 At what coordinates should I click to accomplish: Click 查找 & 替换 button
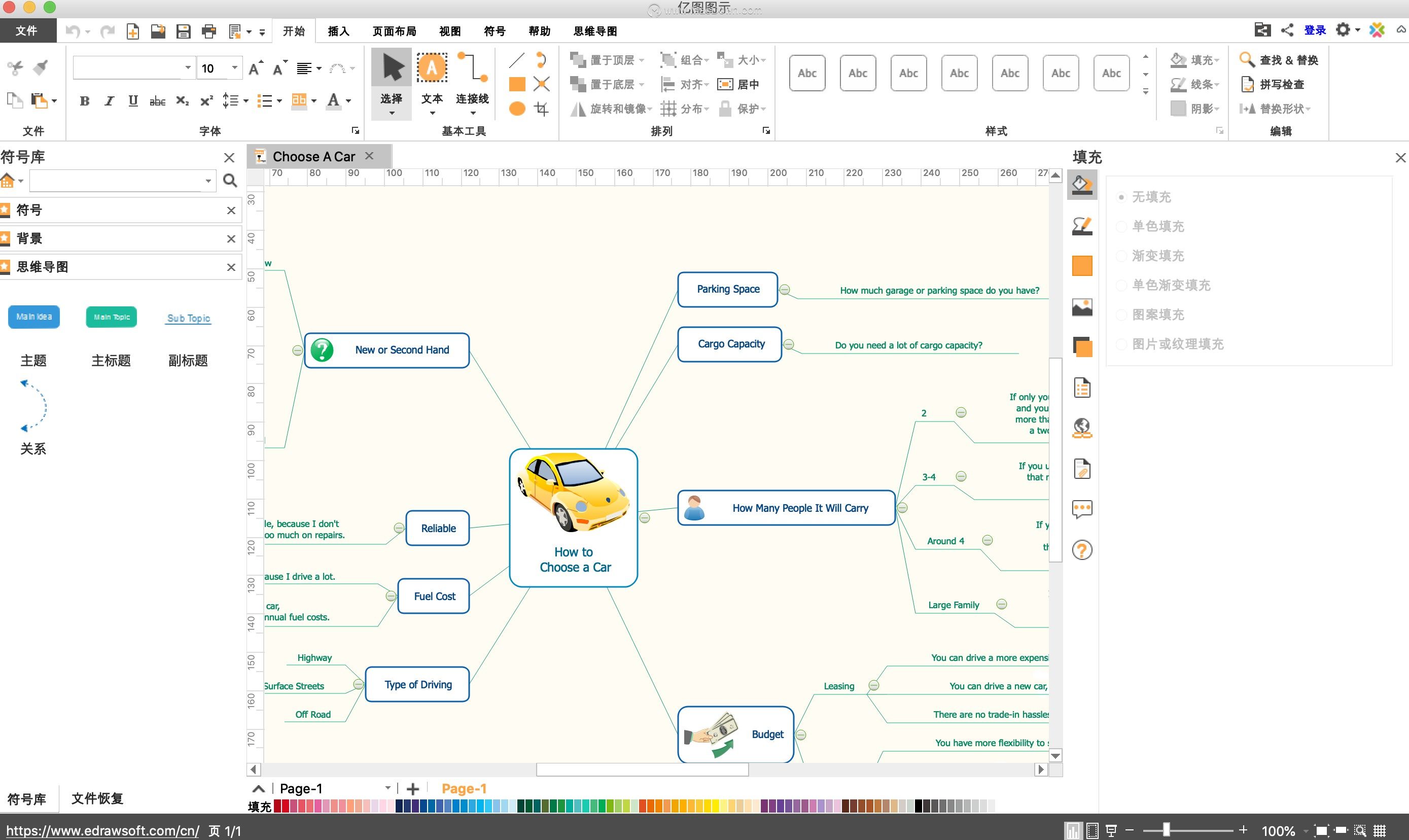pos(1280,60)
